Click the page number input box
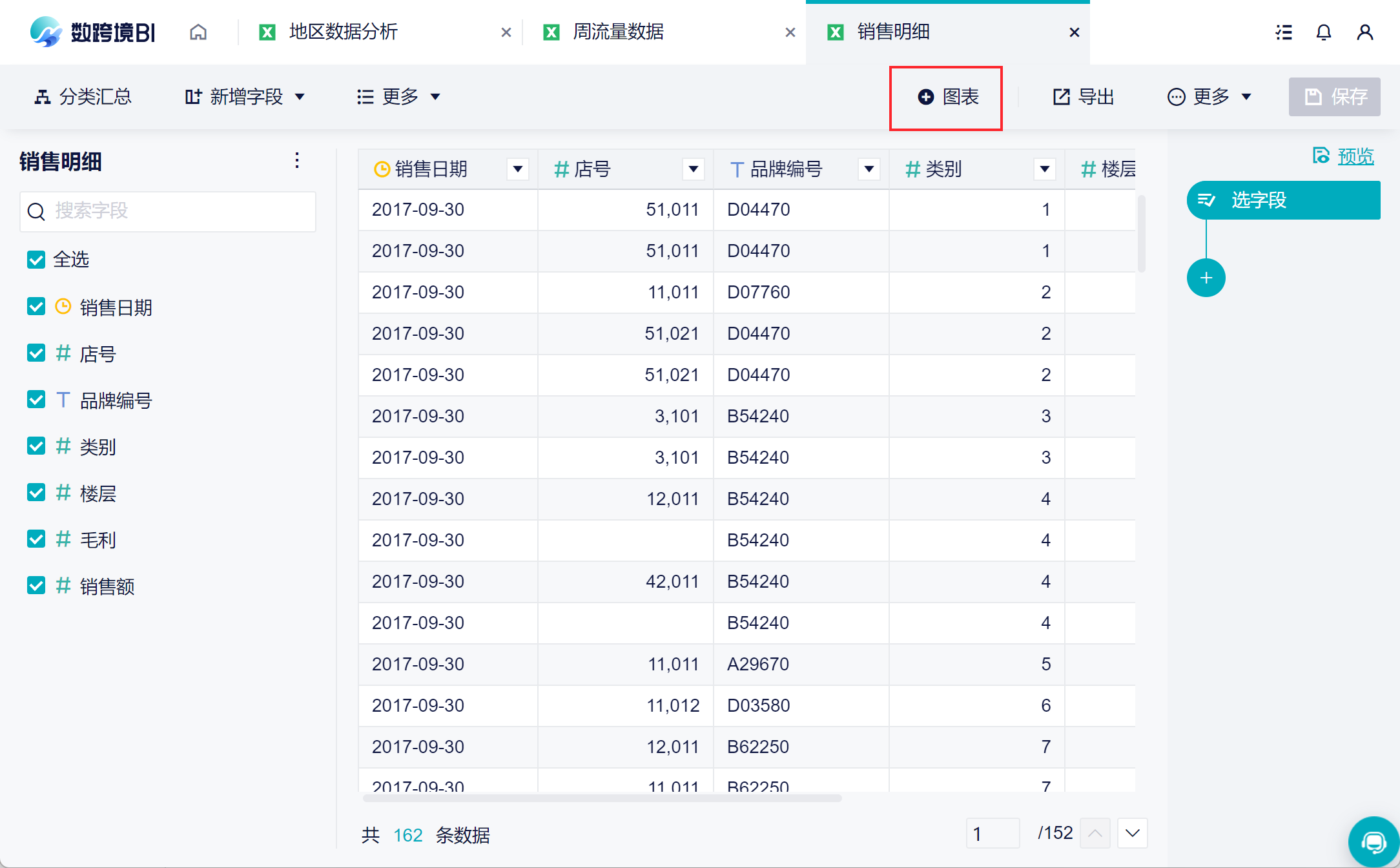The height and width of the screenshot is (868, 1400). coord(993,833)
